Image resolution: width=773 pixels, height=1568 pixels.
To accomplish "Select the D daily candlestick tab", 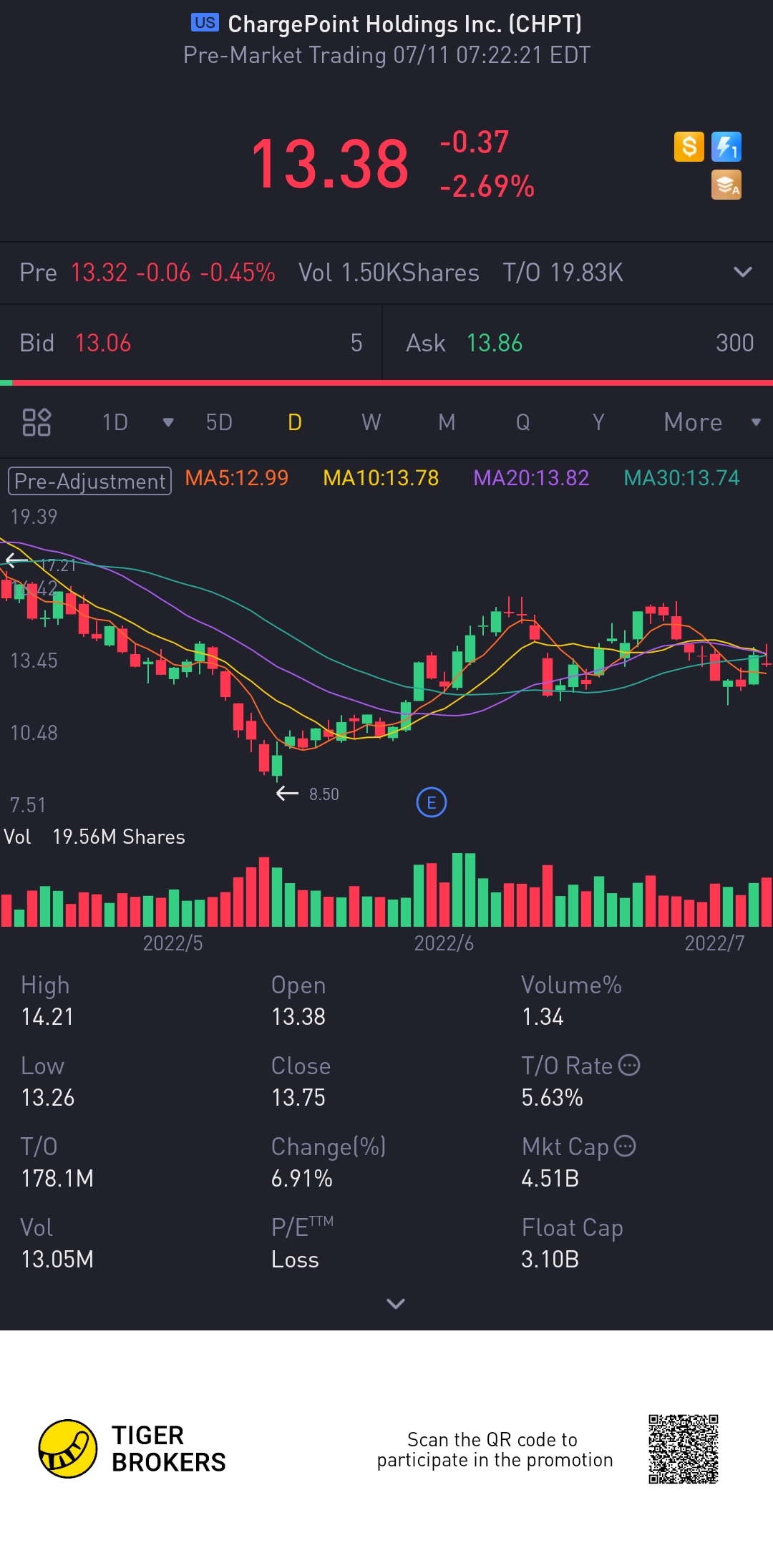I will pos(295,422).
